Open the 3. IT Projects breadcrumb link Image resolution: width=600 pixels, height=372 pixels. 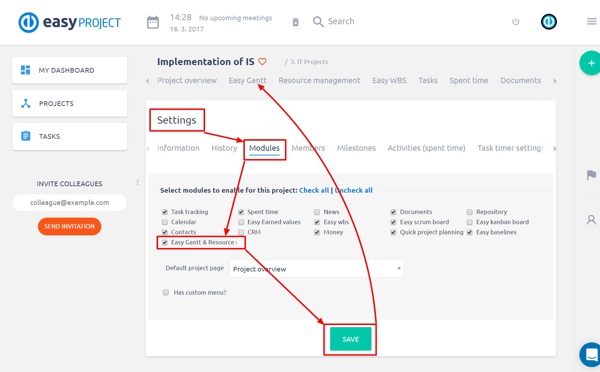coord(309,62)
